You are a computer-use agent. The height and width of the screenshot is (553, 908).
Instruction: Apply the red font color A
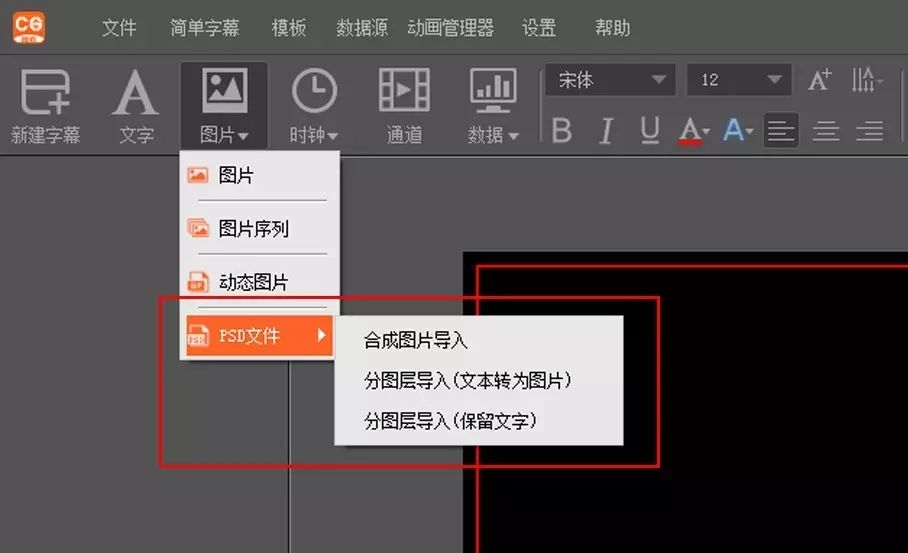[690, 130]
